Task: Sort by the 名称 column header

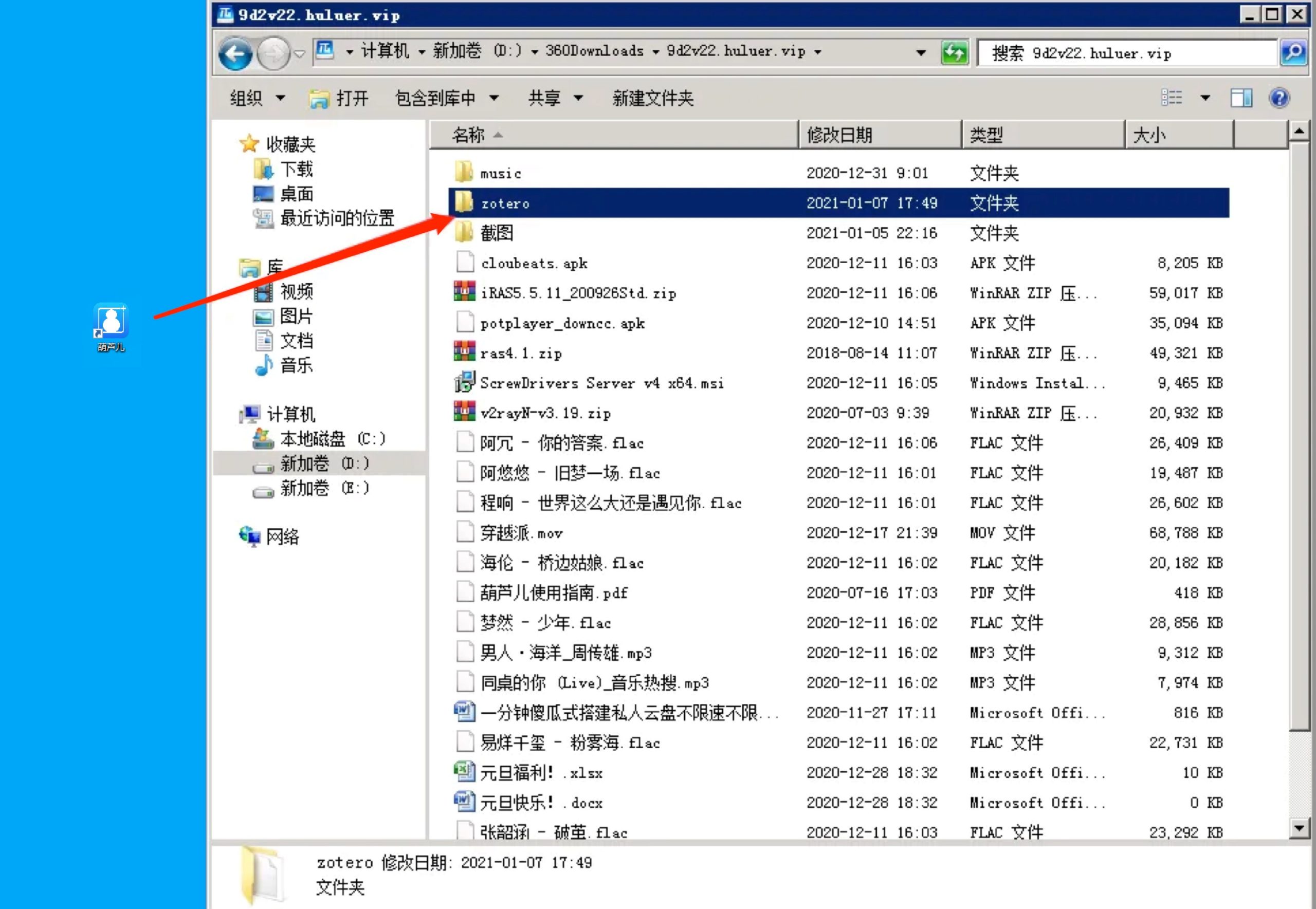Action: click(x=614, y=135)
